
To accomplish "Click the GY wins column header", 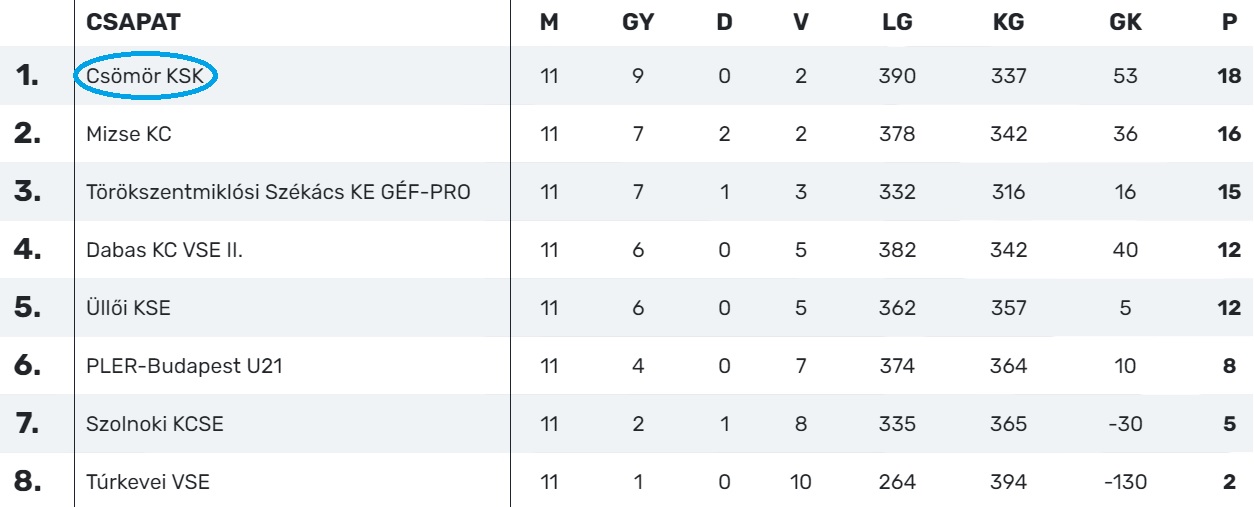I will pyautogui.click(x=638, y=22).
